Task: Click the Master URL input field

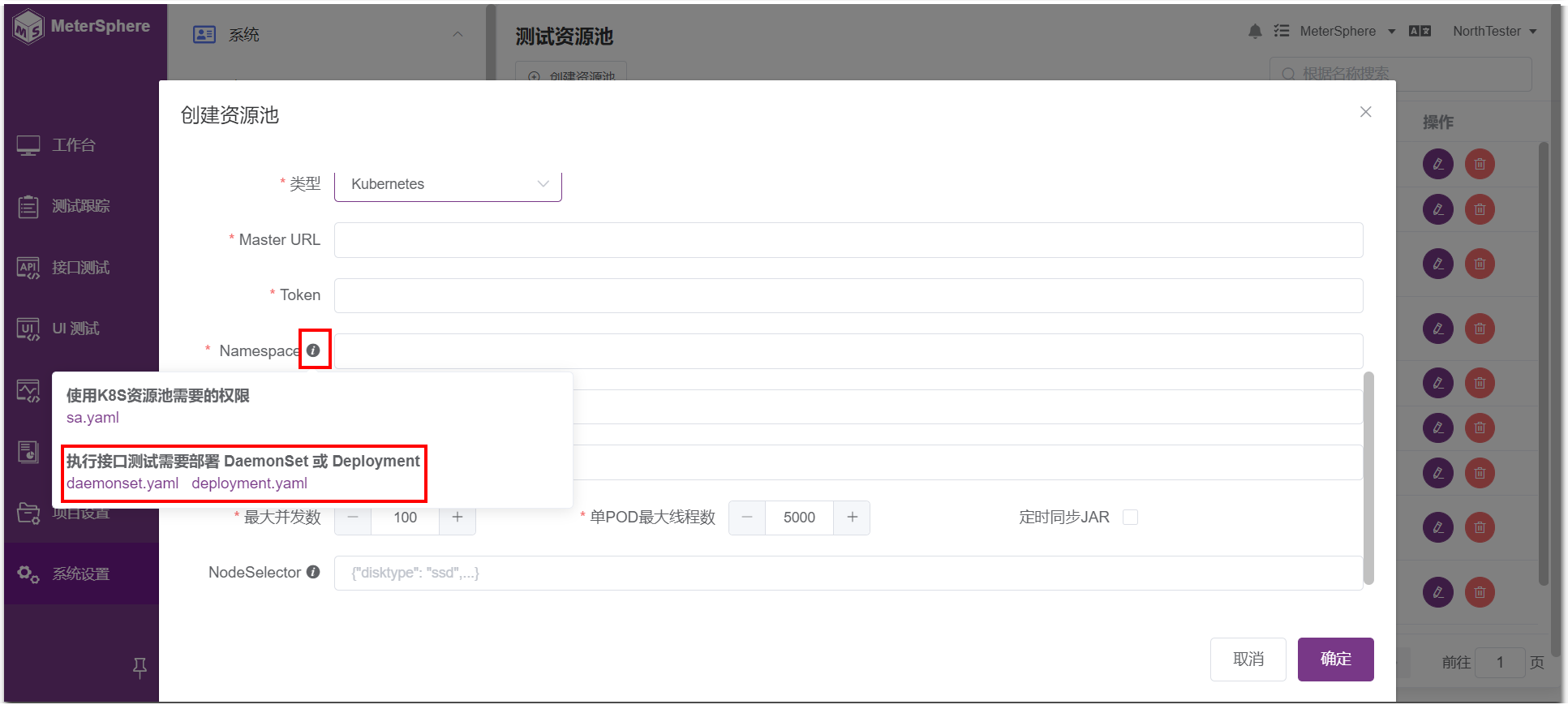Action: coord(848,240)
